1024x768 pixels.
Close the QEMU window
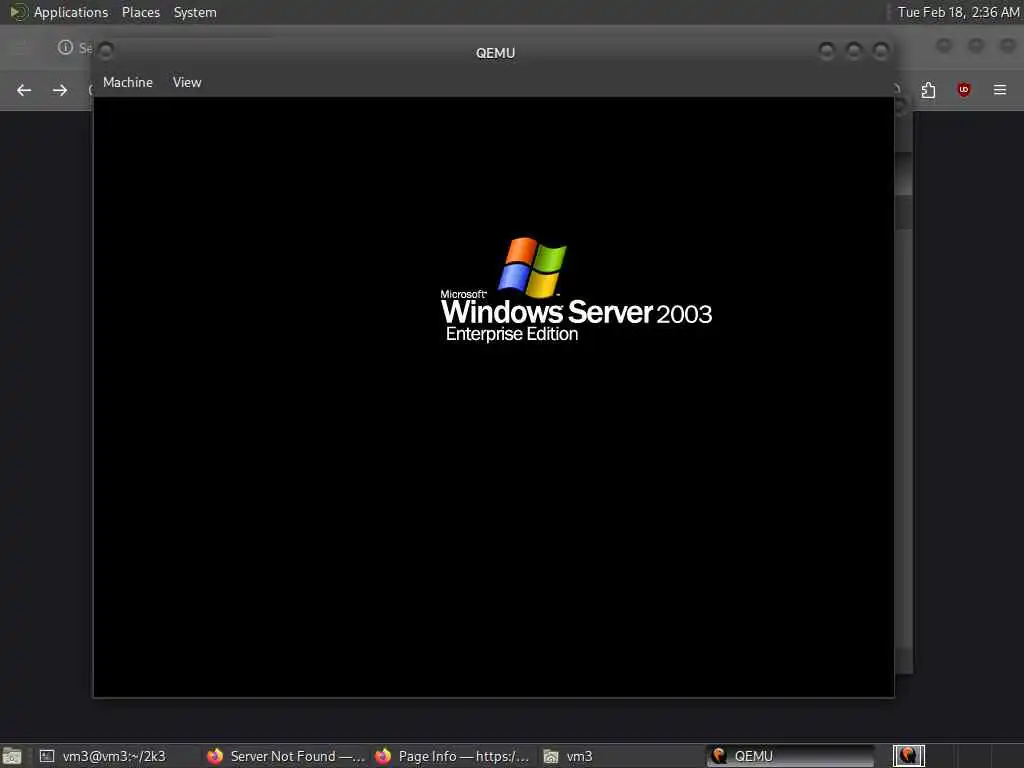pos(881,51)
